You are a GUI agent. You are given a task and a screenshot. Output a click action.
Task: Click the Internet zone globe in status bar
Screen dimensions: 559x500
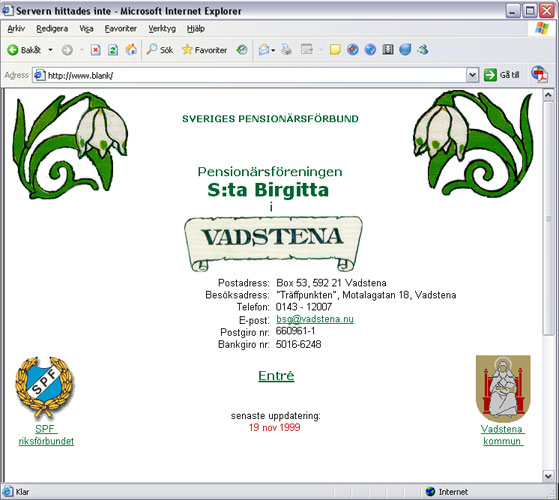(431, 491)
